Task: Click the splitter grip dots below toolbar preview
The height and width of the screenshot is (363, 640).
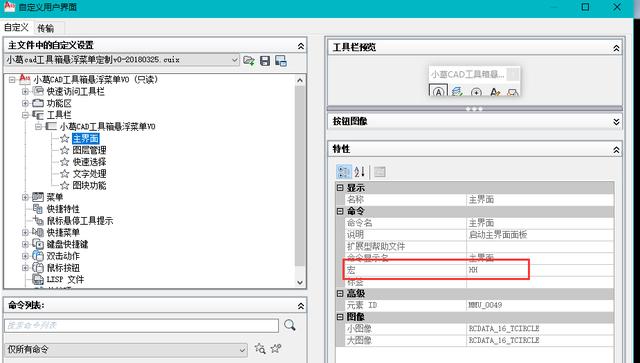Action: click(x=474, y=109)
